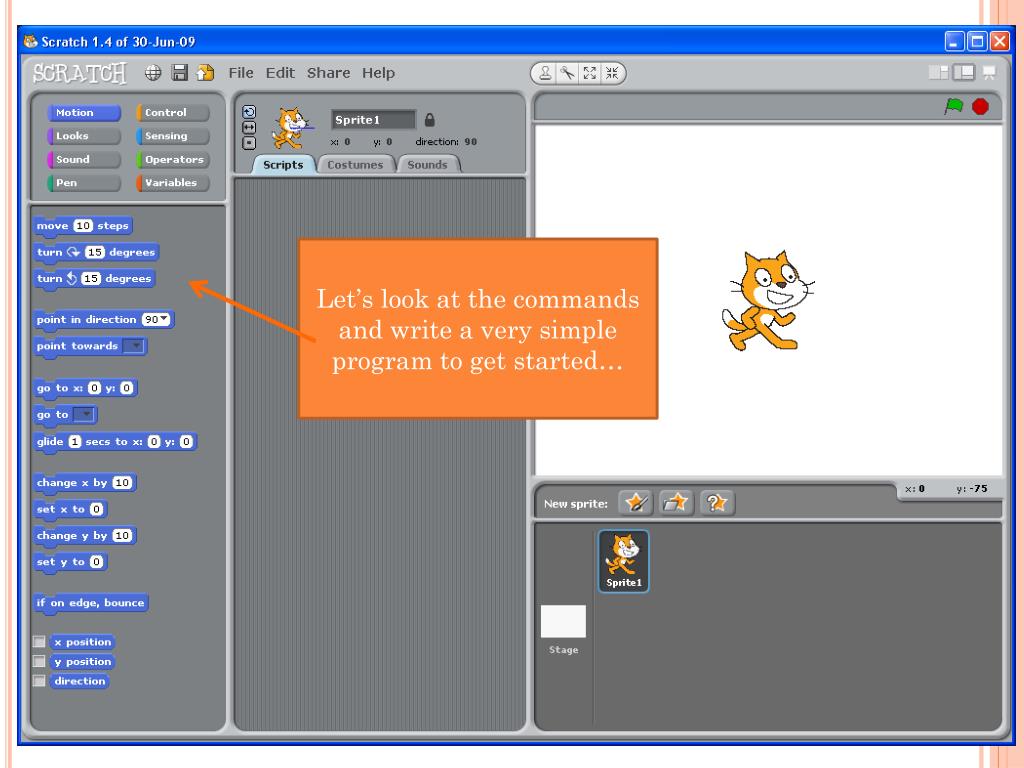Switch to the Costumes tab

point(355,165)
